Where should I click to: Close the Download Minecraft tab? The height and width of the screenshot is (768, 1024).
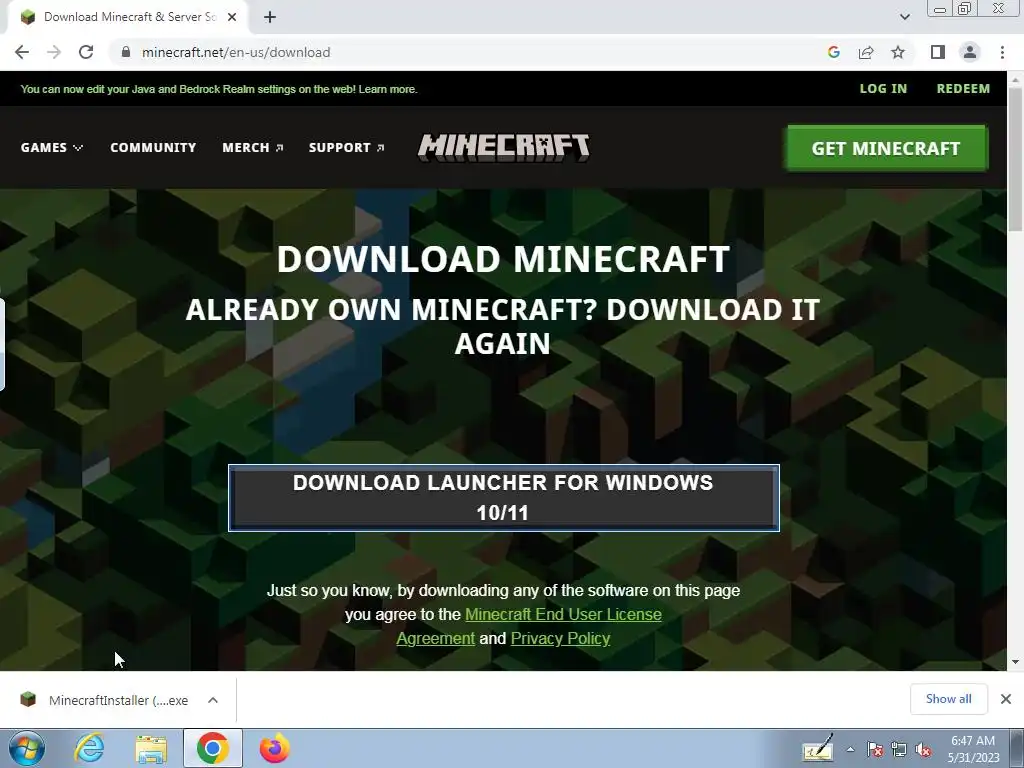[x=232, y=17]
